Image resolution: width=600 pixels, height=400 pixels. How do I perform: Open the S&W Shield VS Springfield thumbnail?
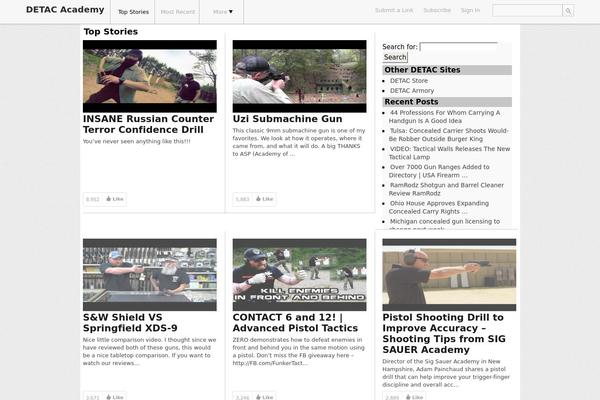(x=150, y=275)
